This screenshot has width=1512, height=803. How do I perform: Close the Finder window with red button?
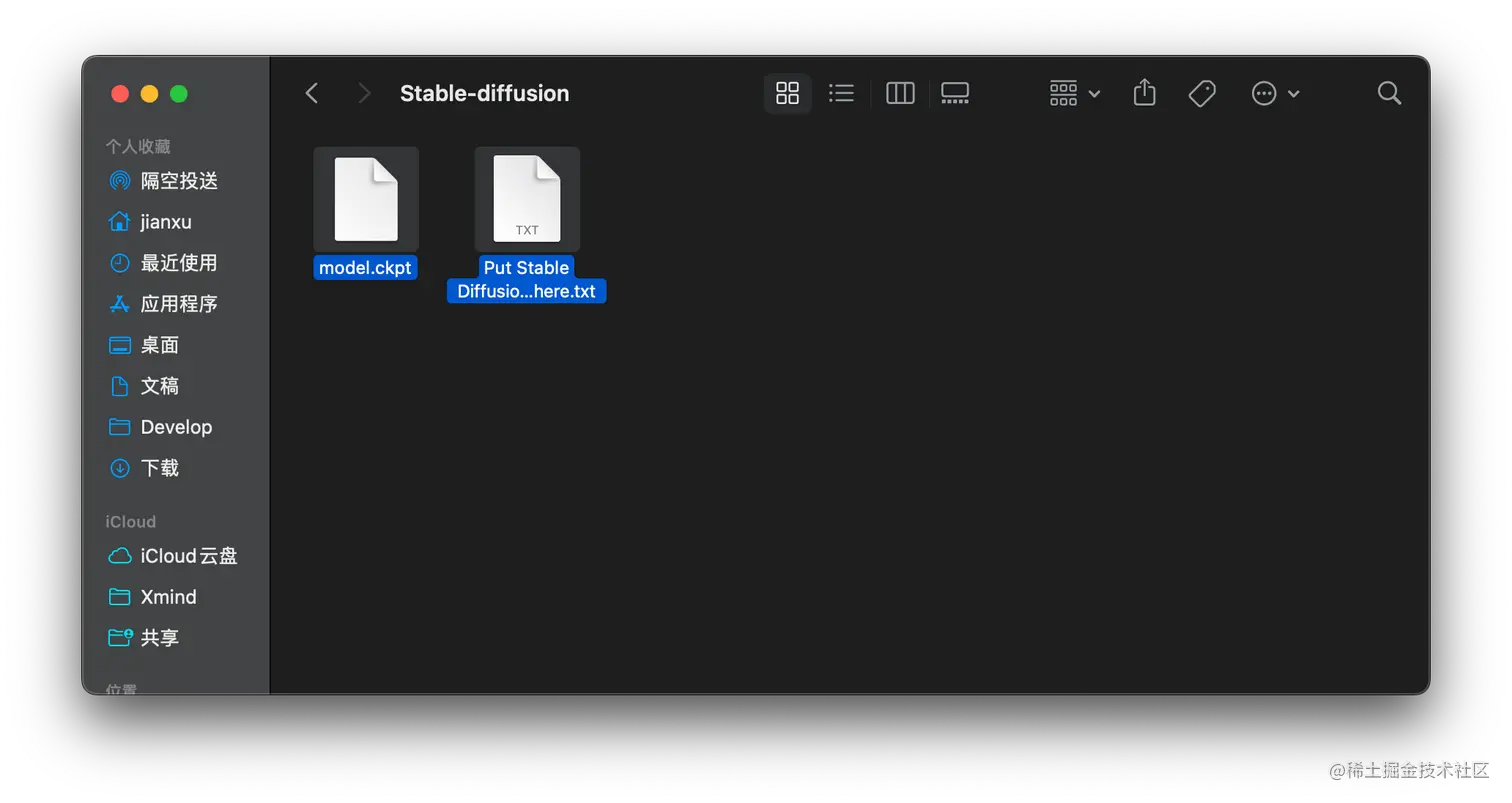[120, 94]
